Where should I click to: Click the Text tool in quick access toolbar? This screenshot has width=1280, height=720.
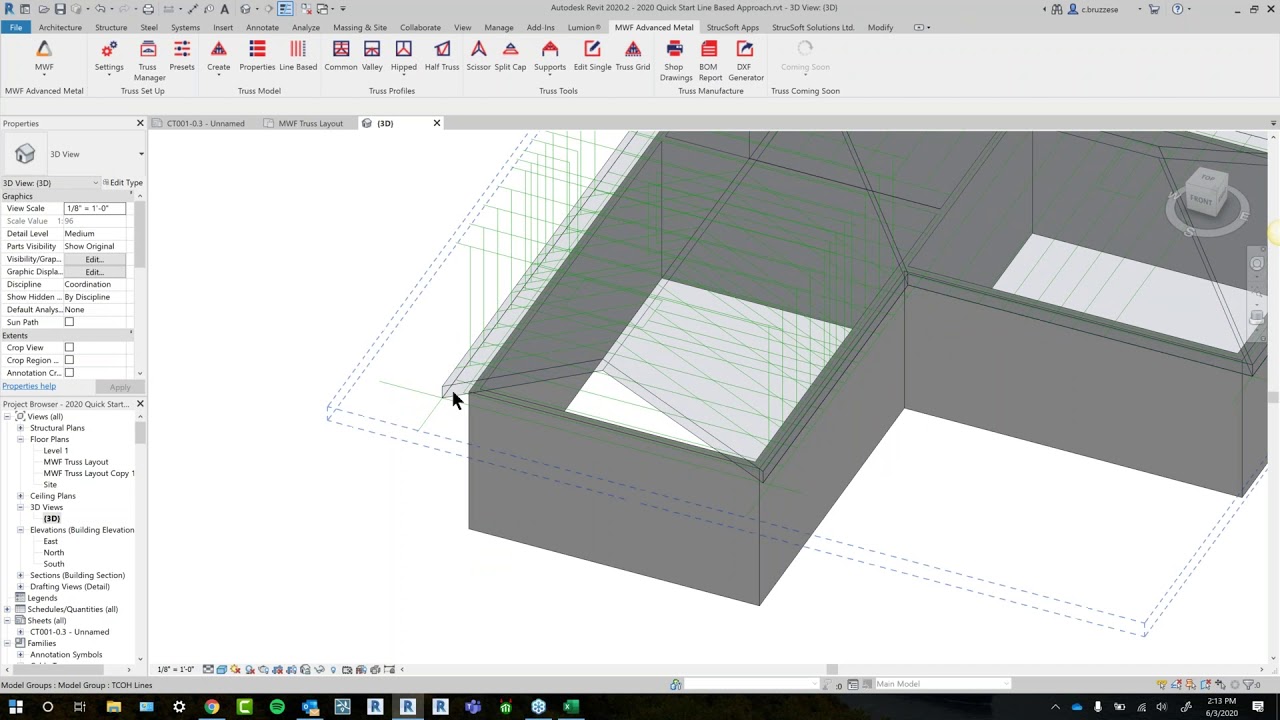(225, 9)
